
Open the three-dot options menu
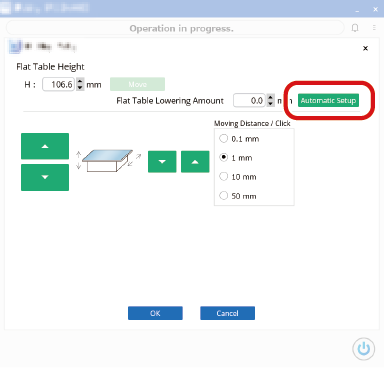point(374,28)
